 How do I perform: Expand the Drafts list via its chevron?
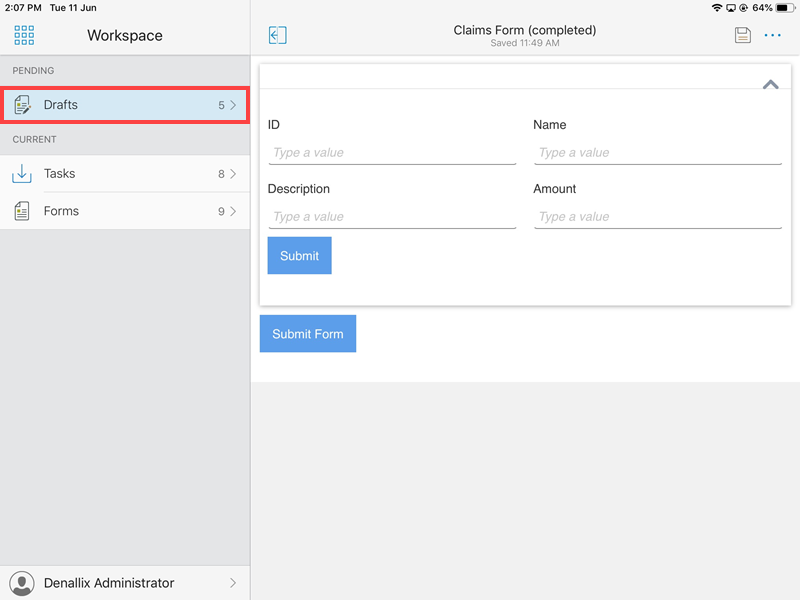pos(233,105)
